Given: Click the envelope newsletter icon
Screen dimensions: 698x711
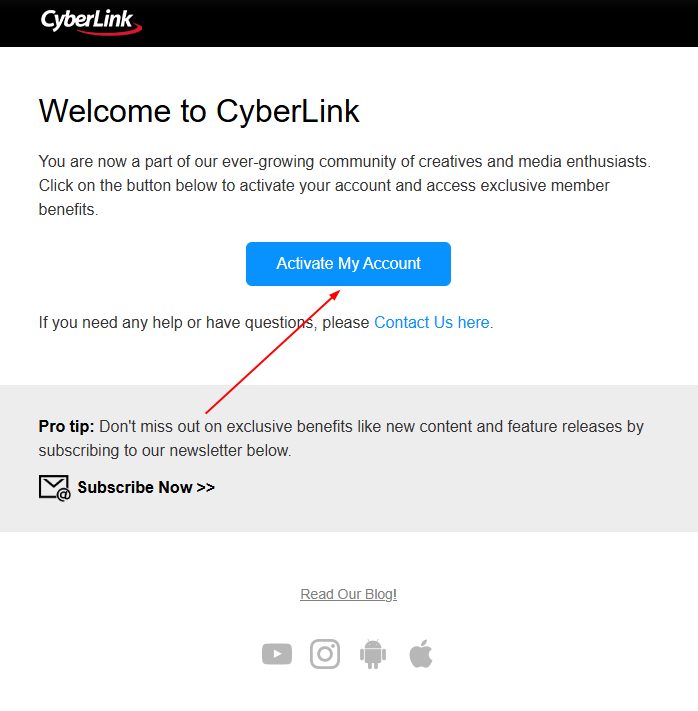Looking at the screenshot, I should point(54,488).
